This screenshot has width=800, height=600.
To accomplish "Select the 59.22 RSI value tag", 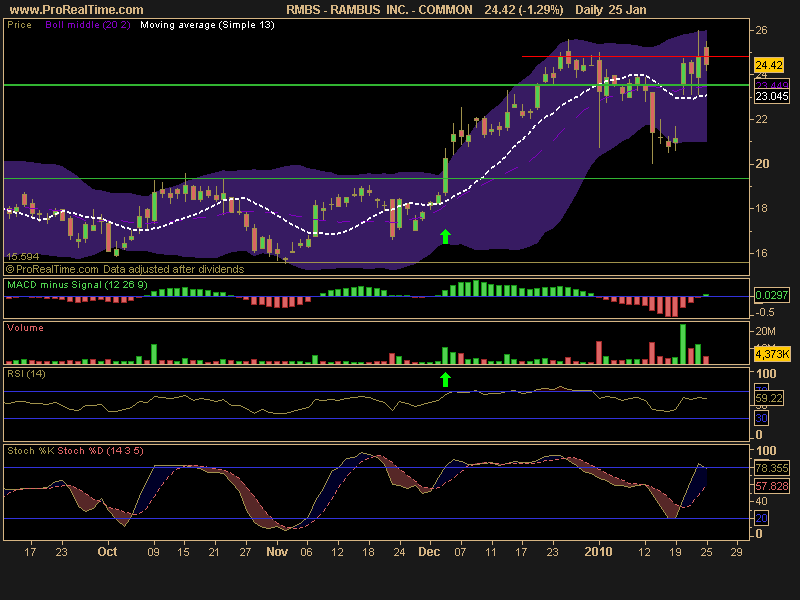I will coord(768,398).
